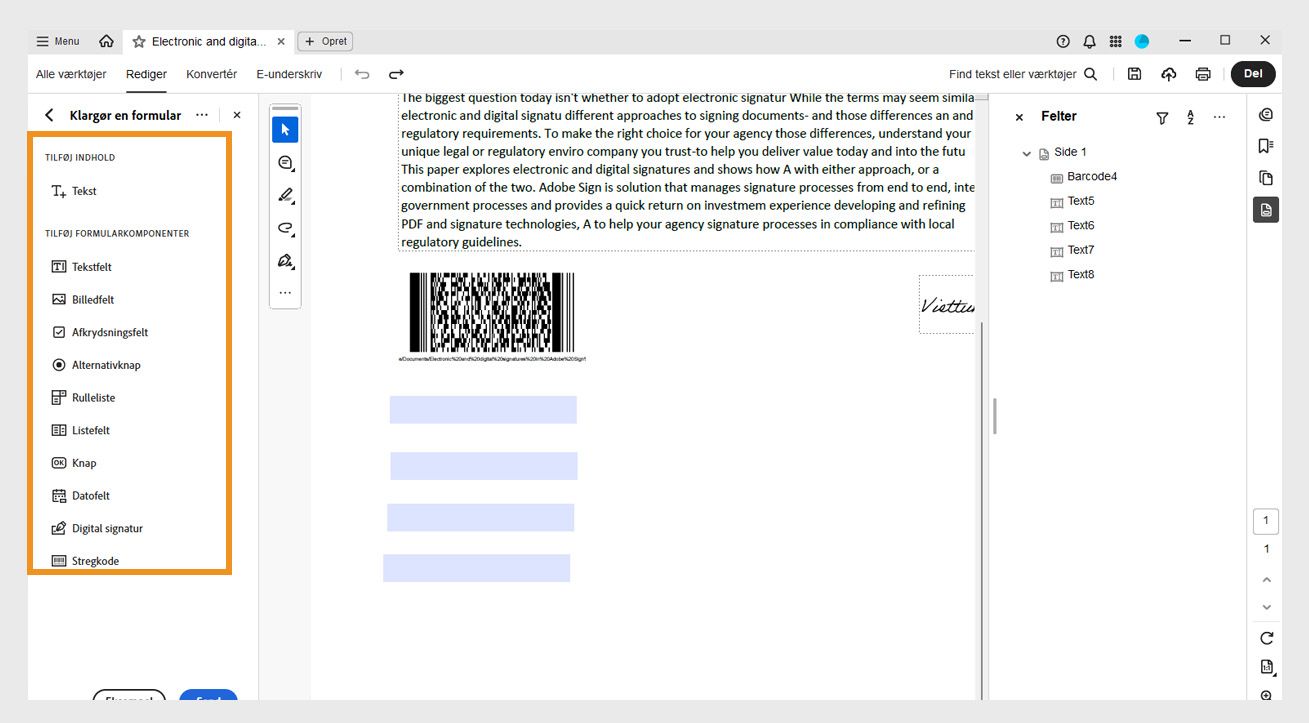Choose the comment tool in the quick toolbar

[285, 163]
